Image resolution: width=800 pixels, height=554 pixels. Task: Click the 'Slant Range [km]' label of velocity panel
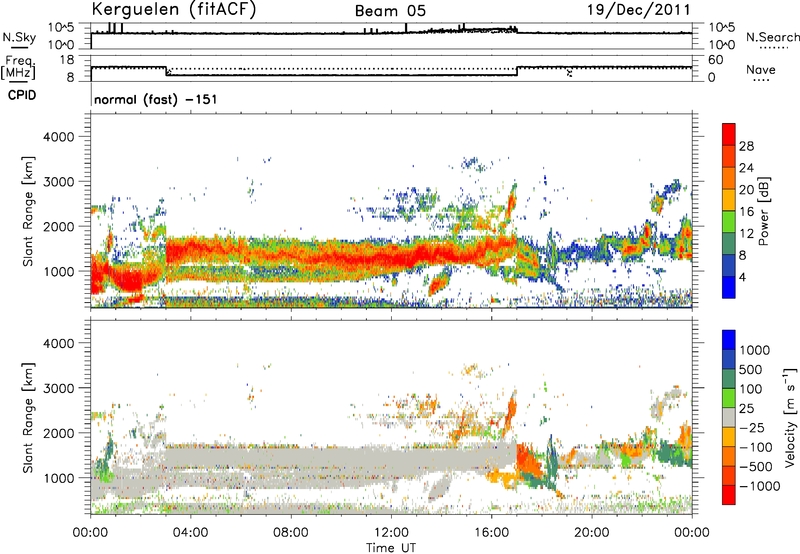[28, 418]
